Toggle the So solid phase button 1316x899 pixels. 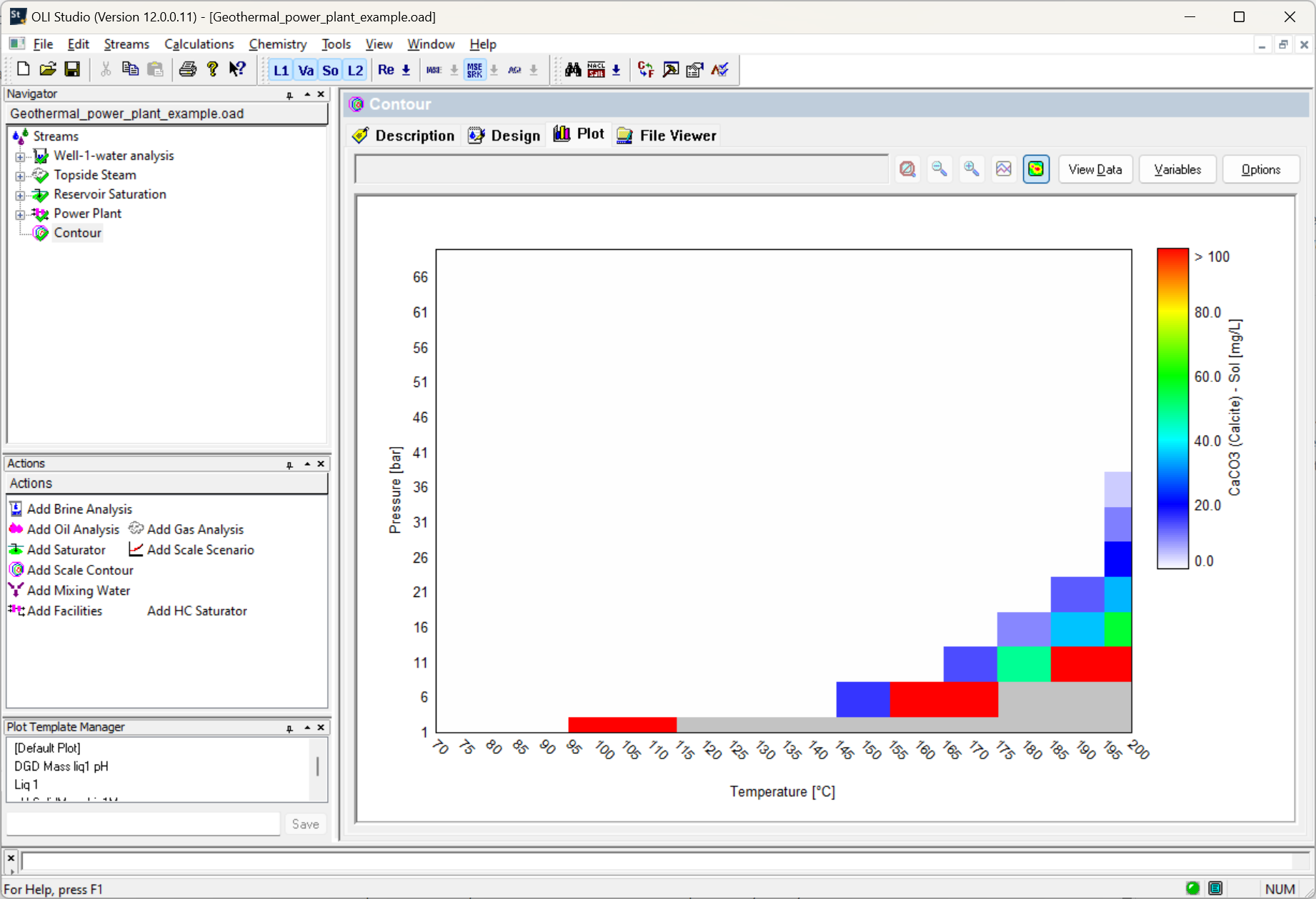[330, 70]
